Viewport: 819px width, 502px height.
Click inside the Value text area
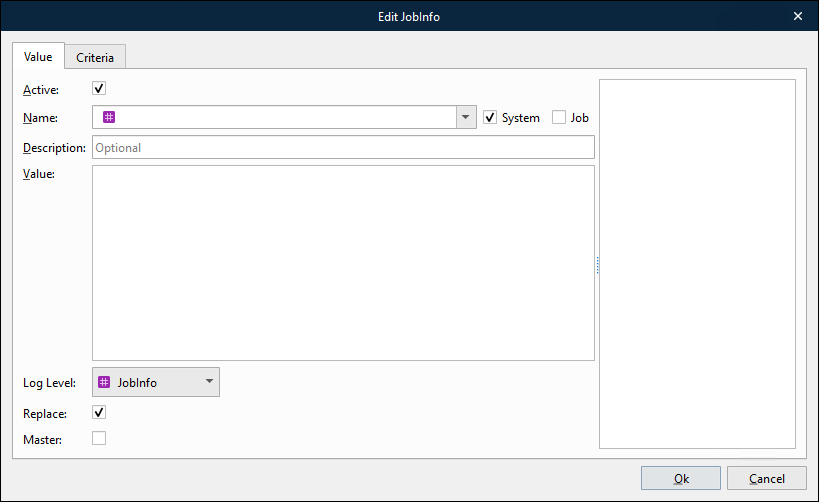(x=343, y=263)
